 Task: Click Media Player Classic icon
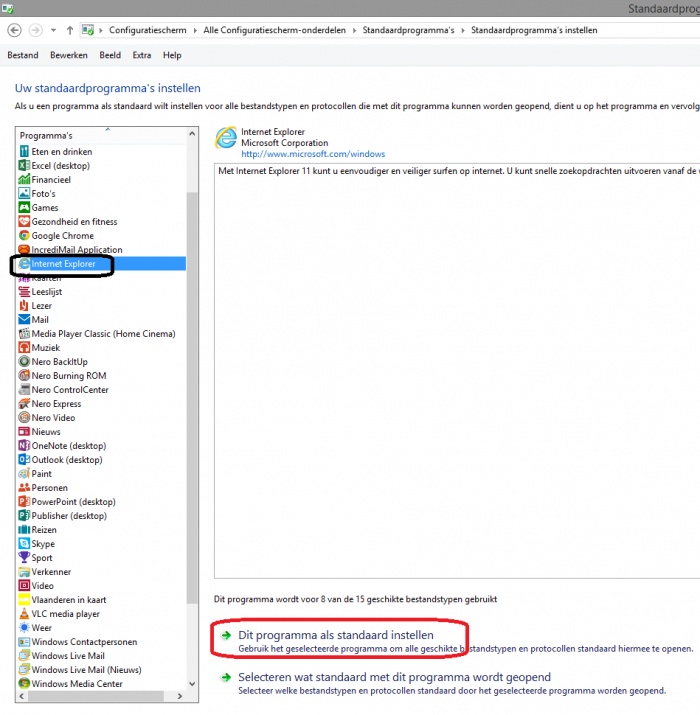(24, 334)
